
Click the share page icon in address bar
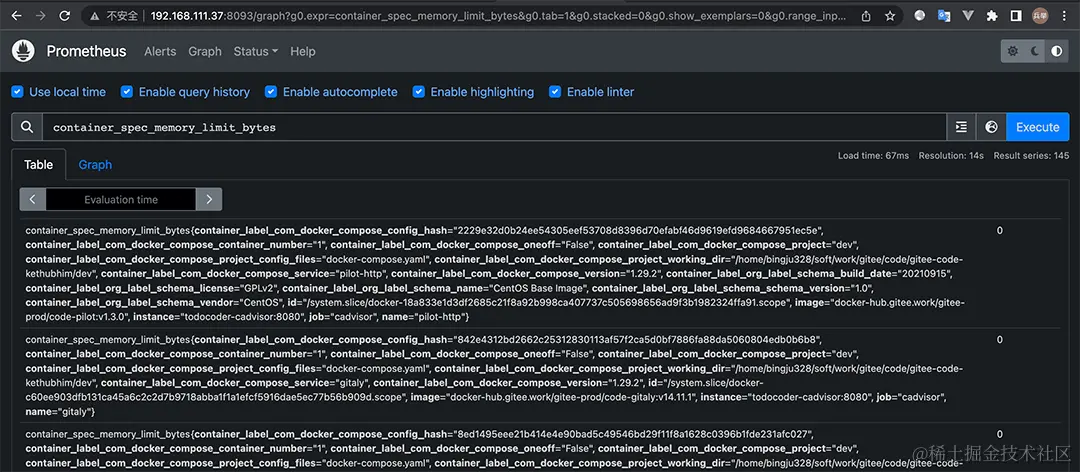866,15
